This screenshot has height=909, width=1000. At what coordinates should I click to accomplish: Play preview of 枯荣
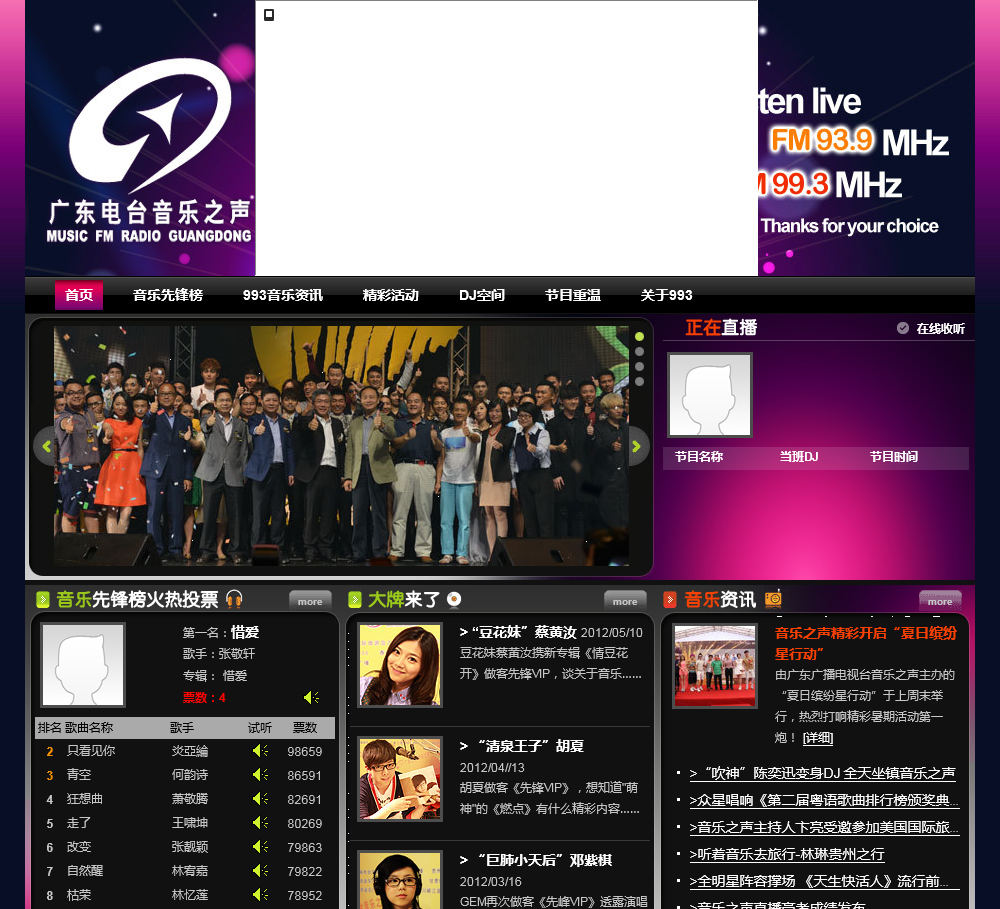(x=260, y=895)
